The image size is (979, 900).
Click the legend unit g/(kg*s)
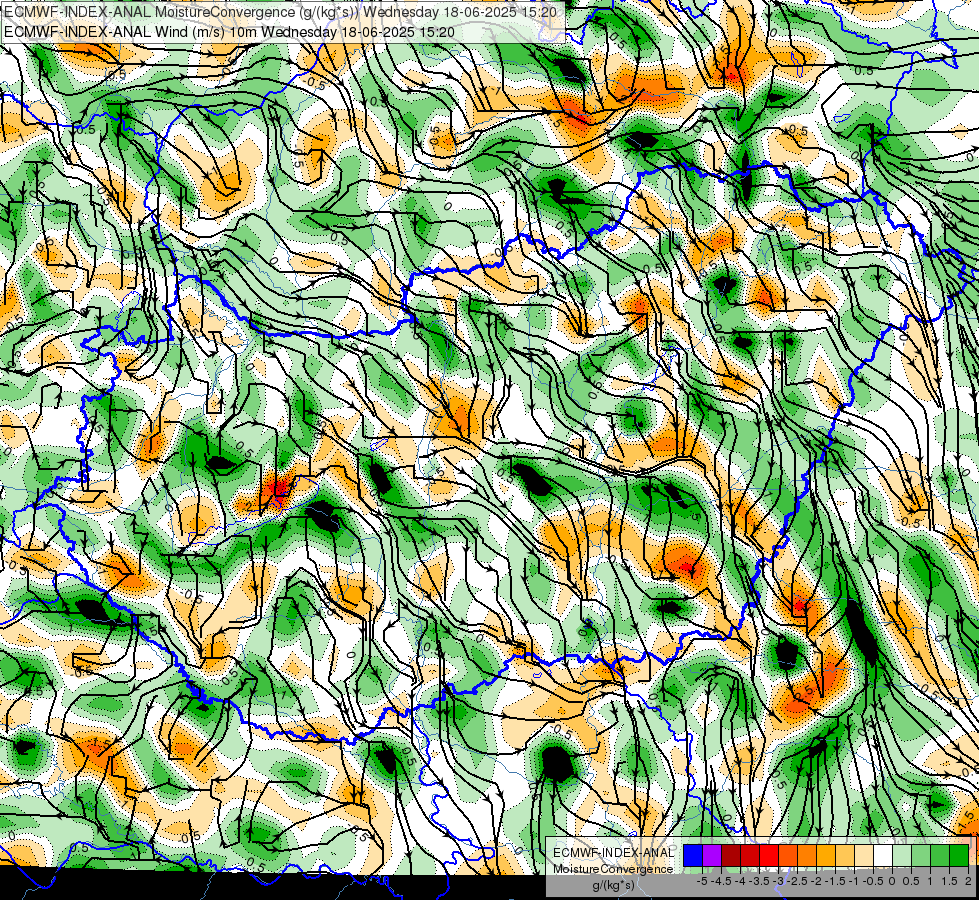pyautogui.click(x=613, y=886)
